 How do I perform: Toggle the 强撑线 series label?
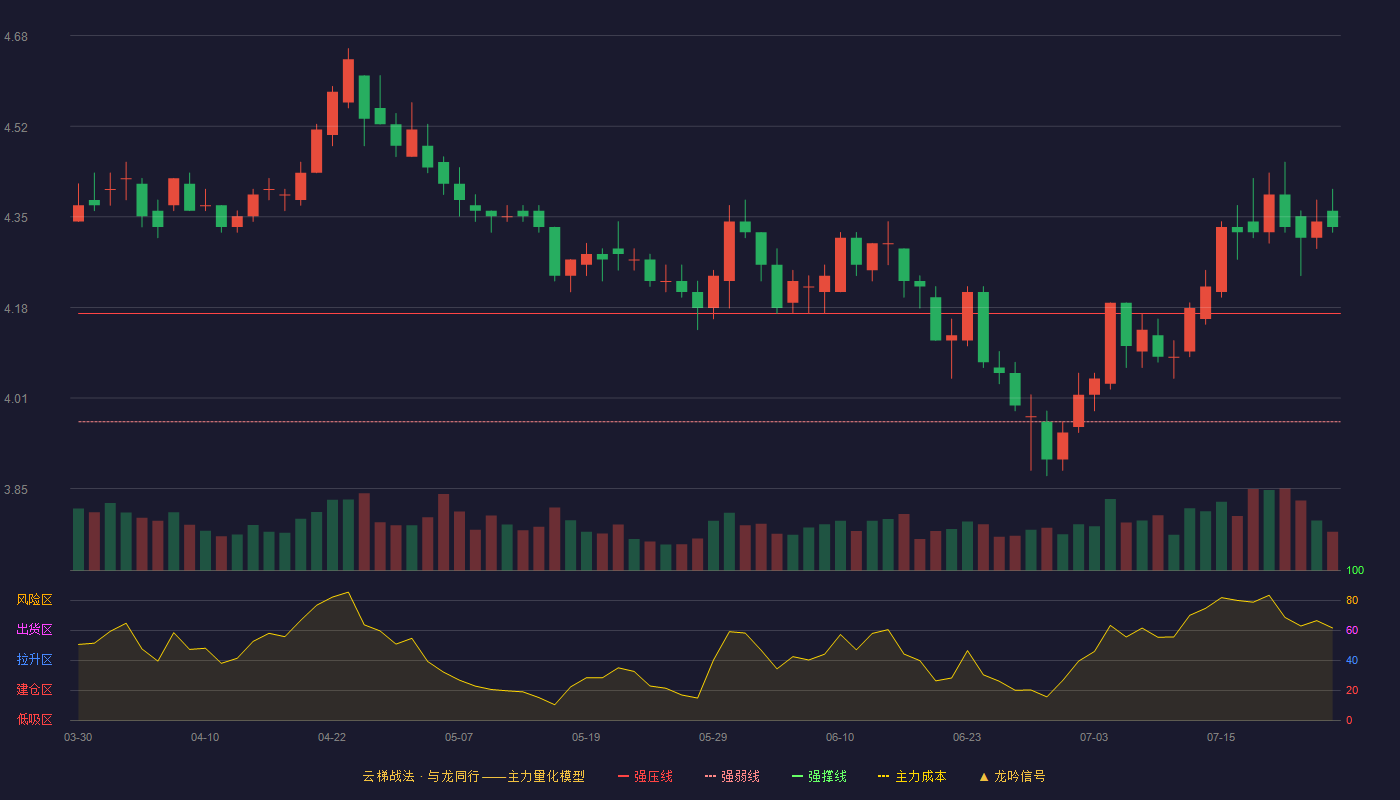click(x=827, y=776)
